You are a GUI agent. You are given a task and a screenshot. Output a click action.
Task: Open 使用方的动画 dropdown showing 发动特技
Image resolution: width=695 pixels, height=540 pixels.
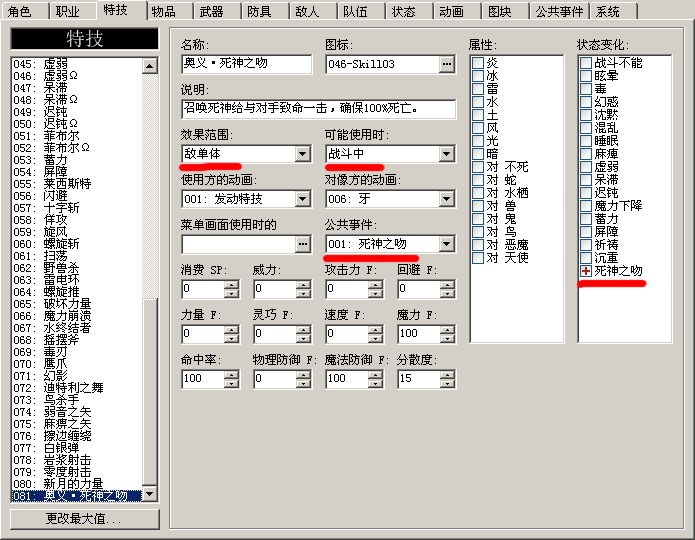tap(303, 199)
